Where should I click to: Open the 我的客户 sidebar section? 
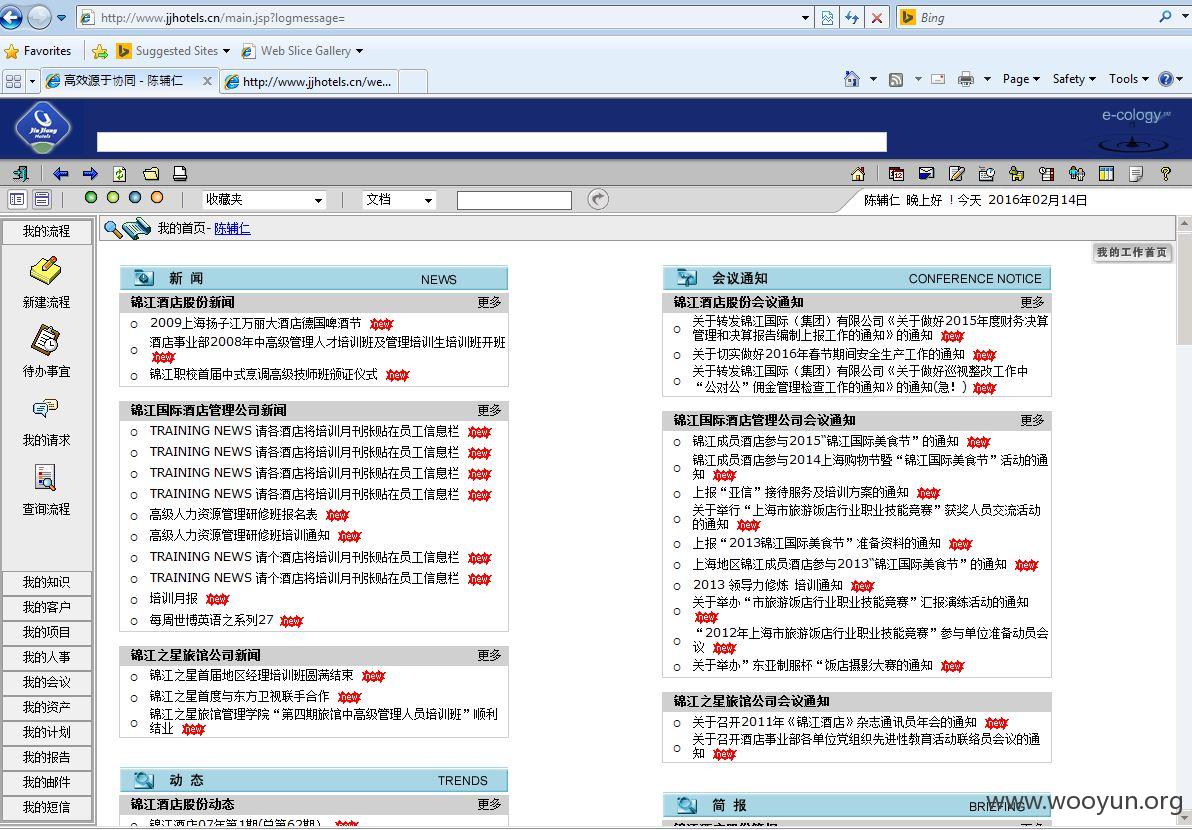47,607
